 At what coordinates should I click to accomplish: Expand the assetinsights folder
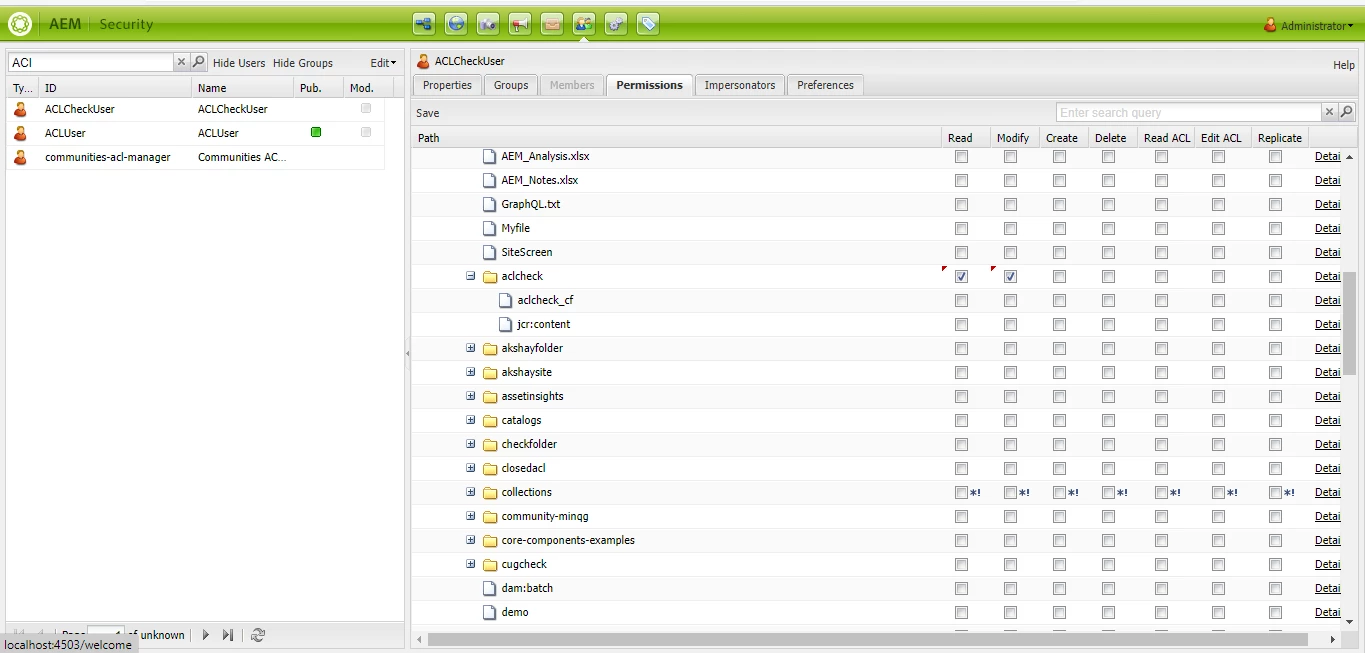coord(470,396)
